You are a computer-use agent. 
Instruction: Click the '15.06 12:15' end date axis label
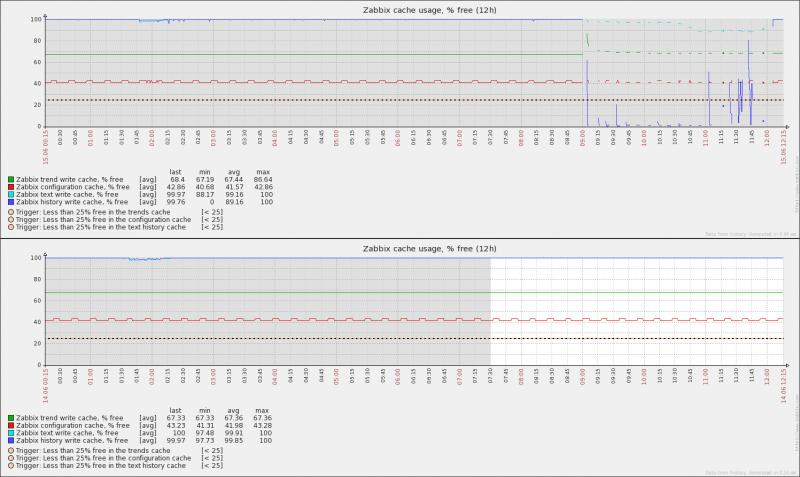(783, 147)
